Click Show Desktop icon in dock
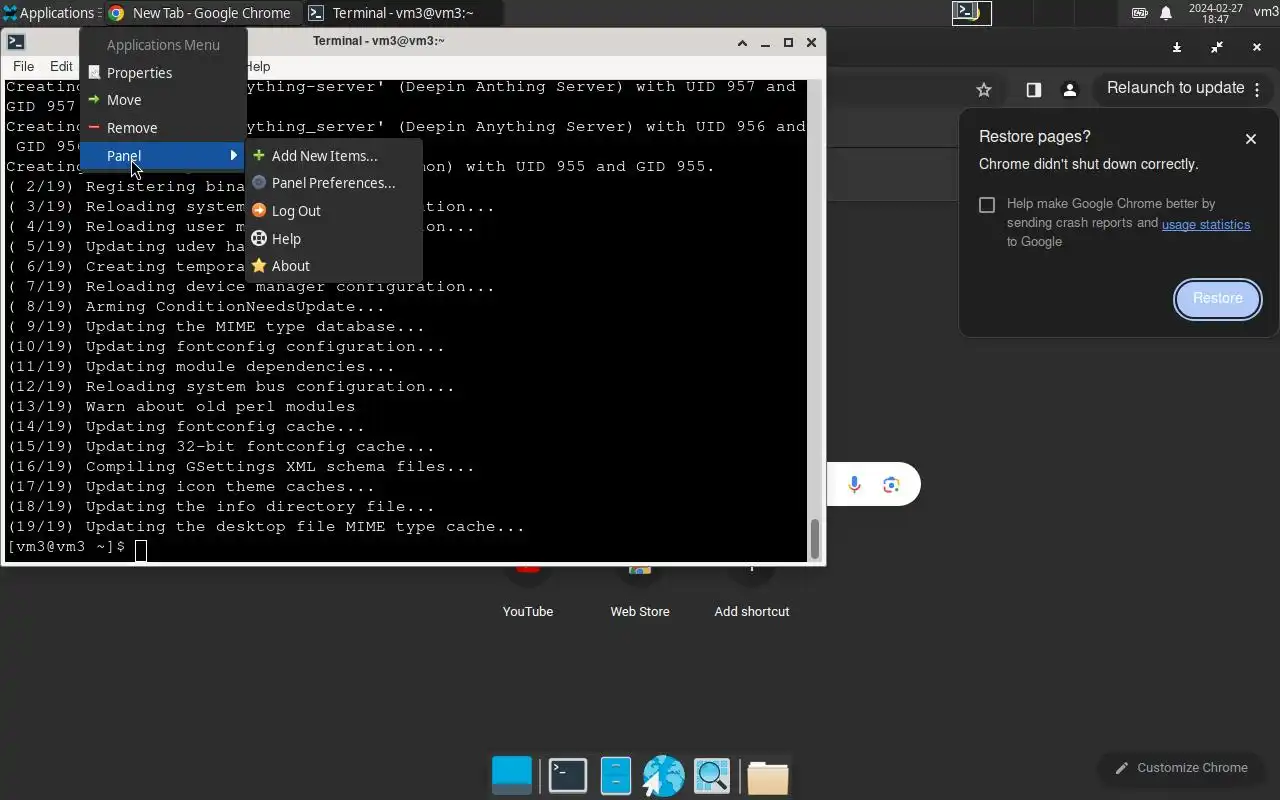This screenshot has width=1280, height=800. click(512, 776)
